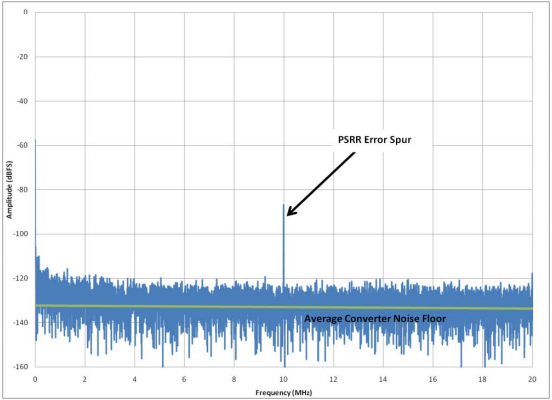Click the -60 amplitude axis label

pyautogui.click(x=23, y=145)
